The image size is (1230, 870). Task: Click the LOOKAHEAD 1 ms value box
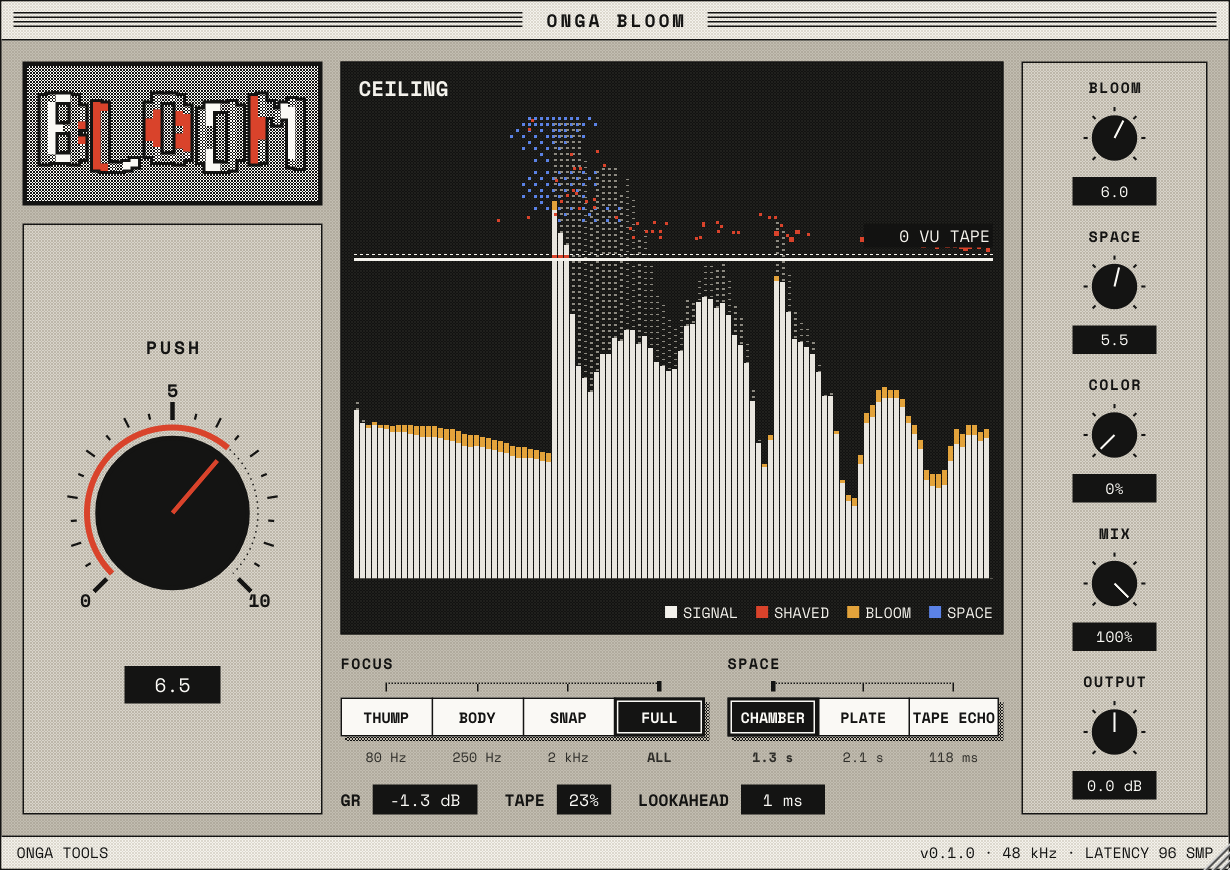click(783, 800)
